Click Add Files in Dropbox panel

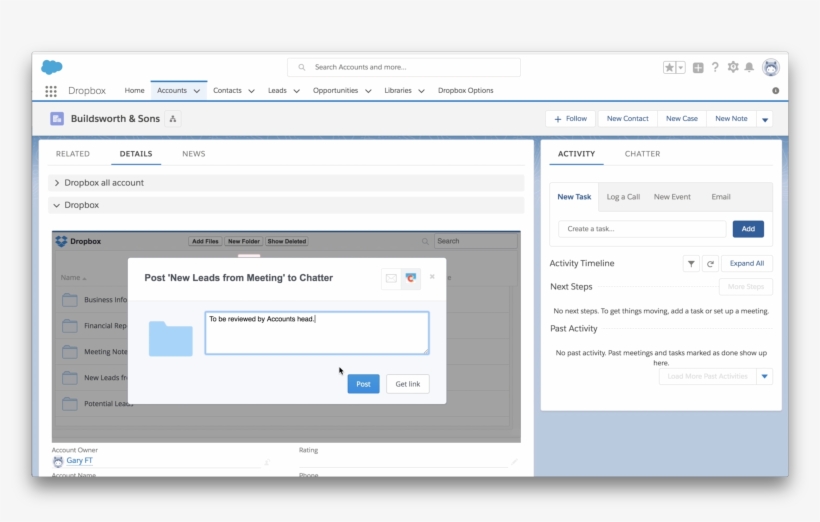pos(205,241)
